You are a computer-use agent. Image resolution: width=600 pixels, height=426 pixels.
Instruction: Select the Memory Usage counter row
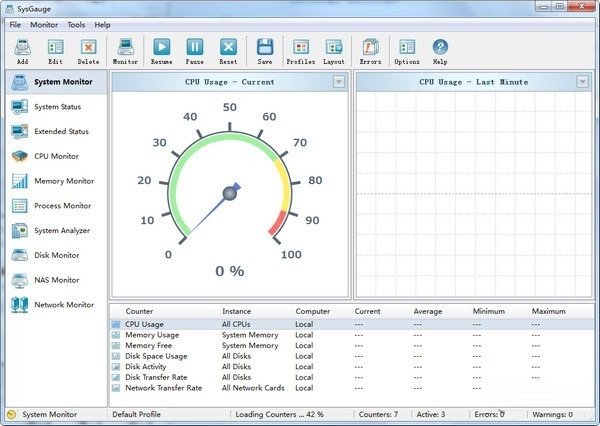pos(152,335)
